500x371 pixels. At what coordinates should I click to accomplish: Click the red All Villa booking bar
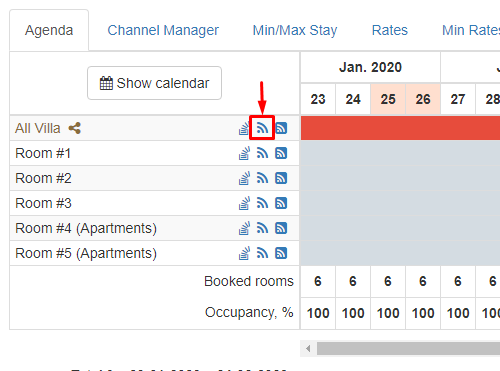tap(400, 128)
